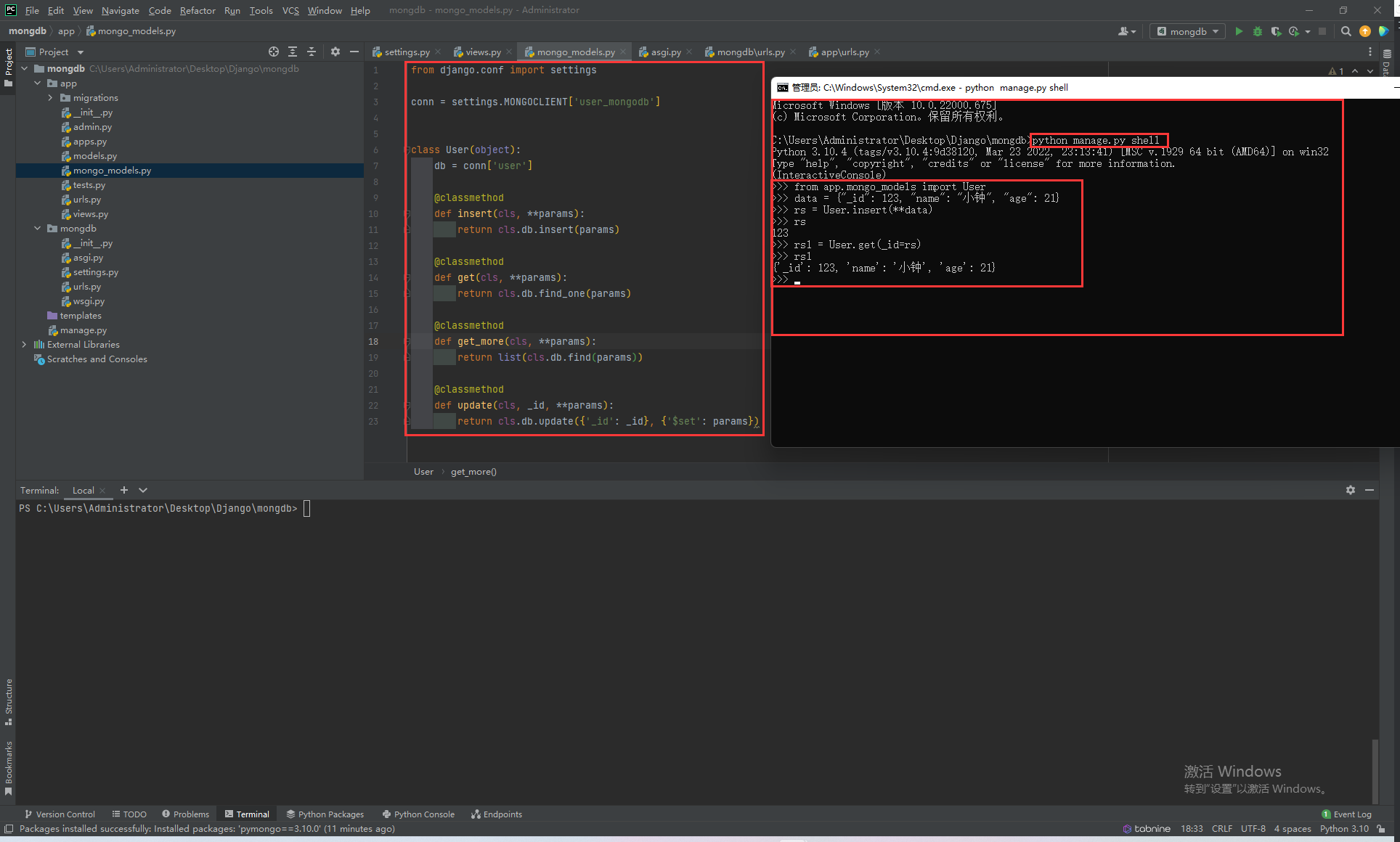Open the Refactor menu
Image resolution: width=1400 pixels, height=842 pixels.
[198, 10]
